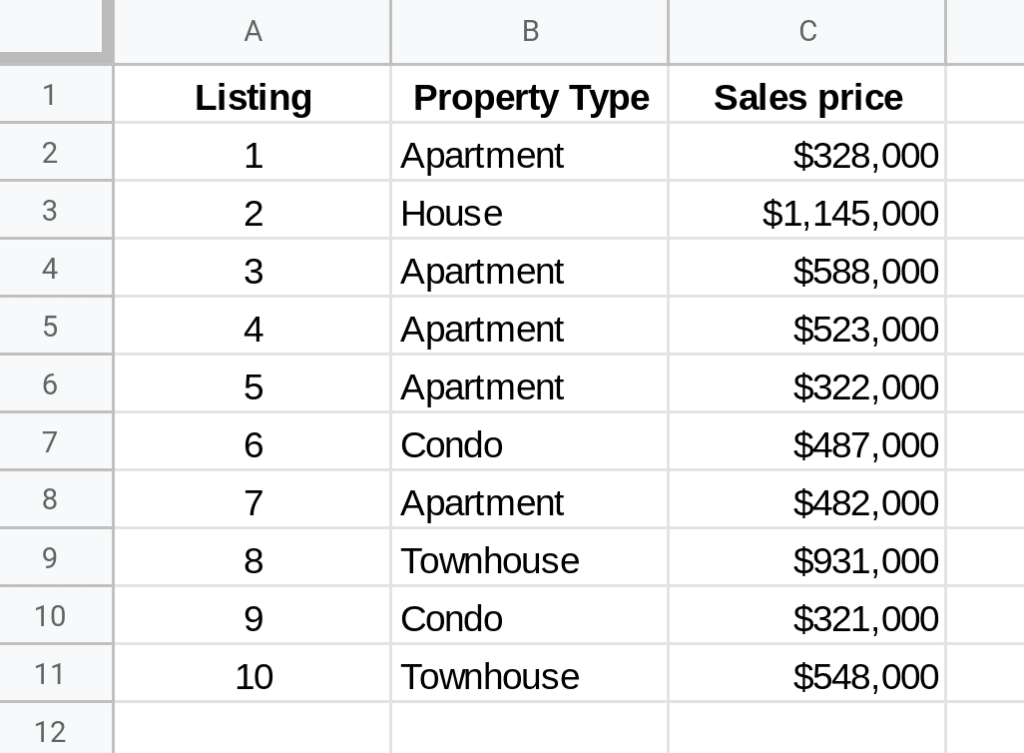Select the $328,000 cell
The width and height of the screenshot is (1024, 753).
click(807, 152)
